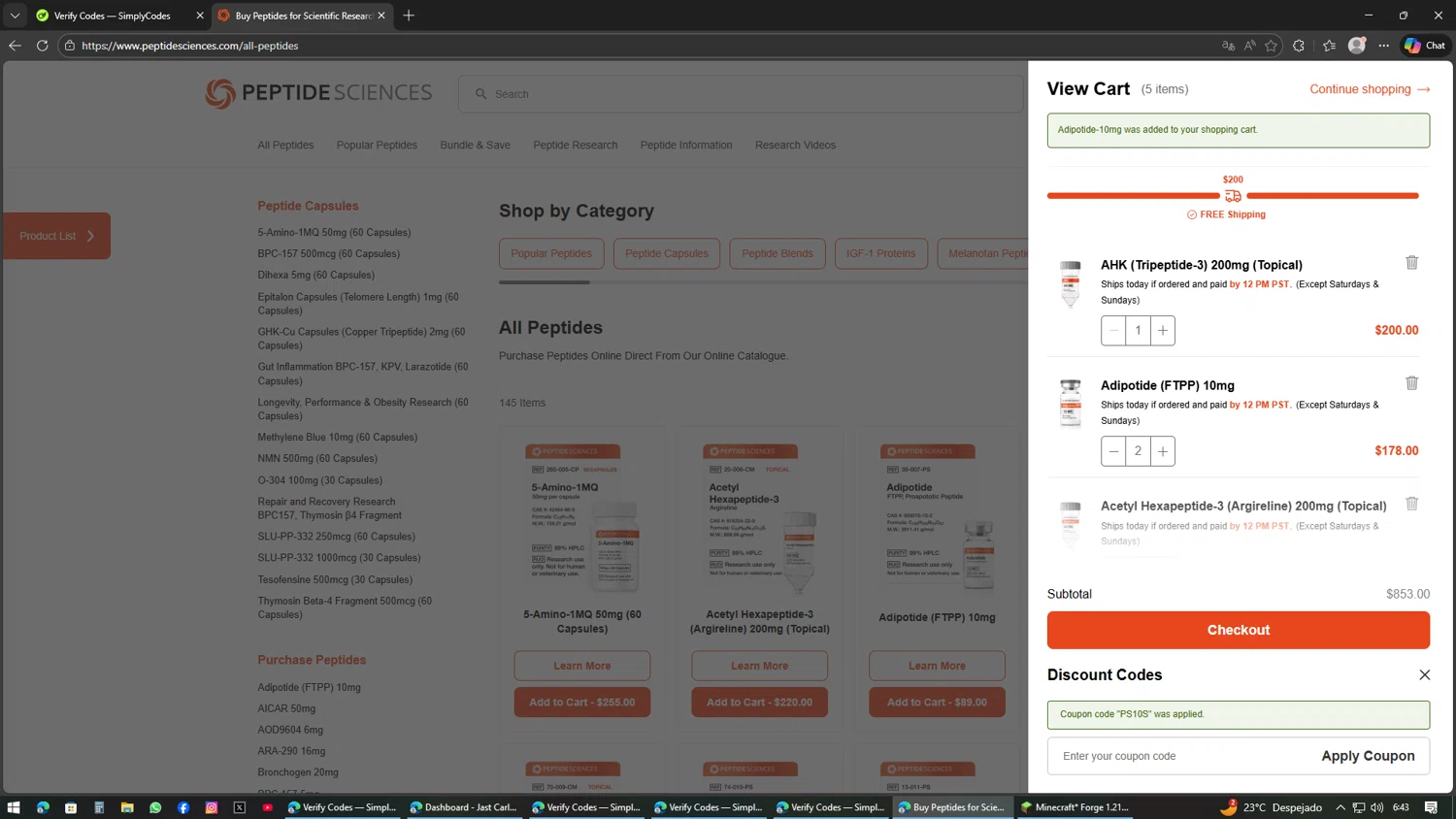This screenshot has width=1456, height=819.
Task: Switch to Minecraft Forge taskbar window
Action: 1075,807
